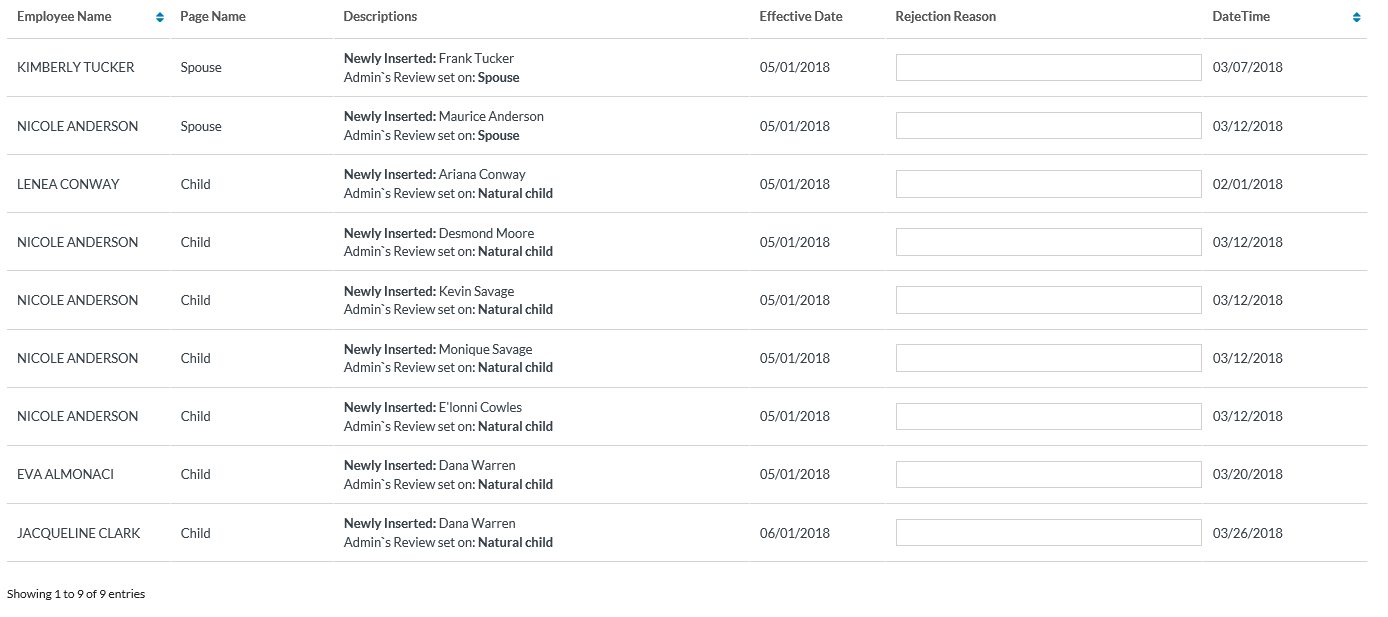Focus rejection reason field for Lenea Conway
Viewport: 1388px width, 617px height.
coord(1048,184)
